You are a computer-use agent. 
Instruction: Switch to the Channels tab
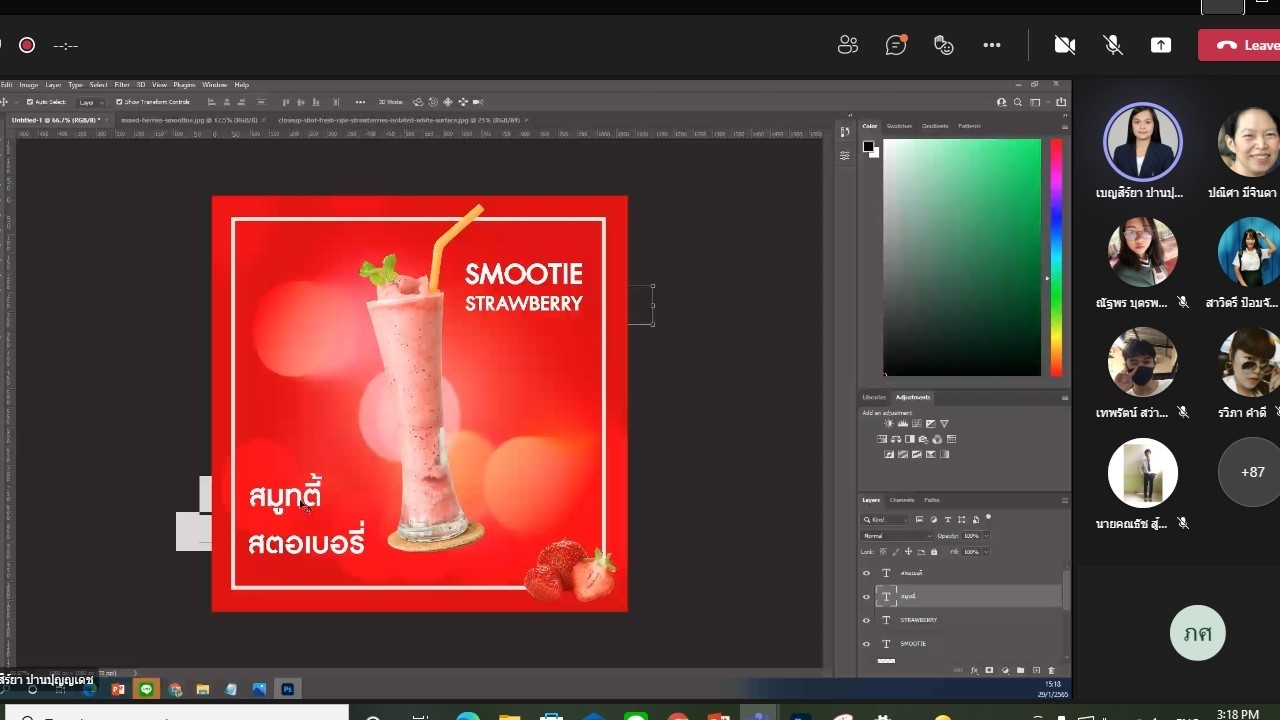tap(902, 500)
